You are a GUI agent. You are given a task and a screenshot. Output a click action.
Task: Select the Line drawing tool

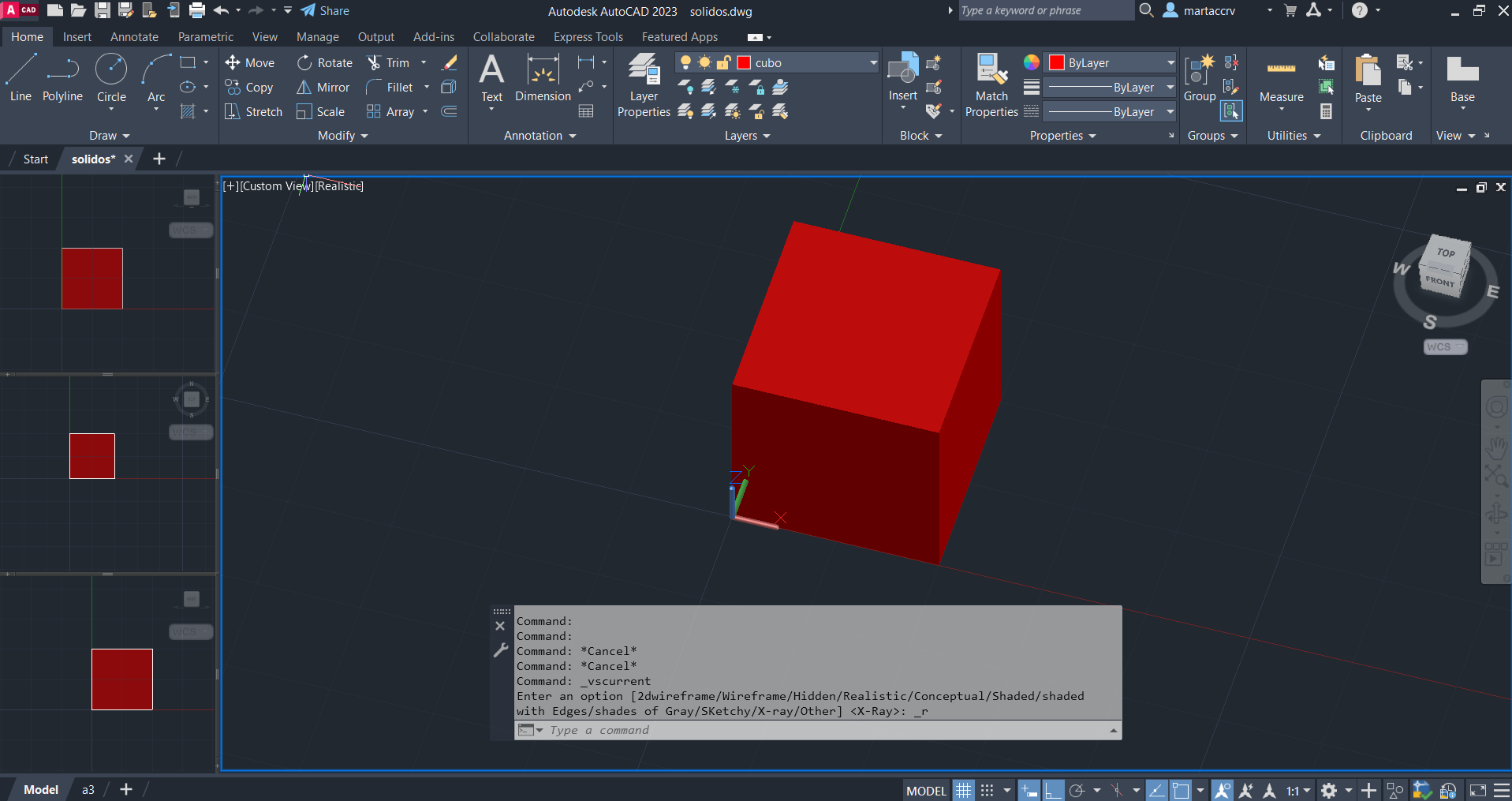21,77
